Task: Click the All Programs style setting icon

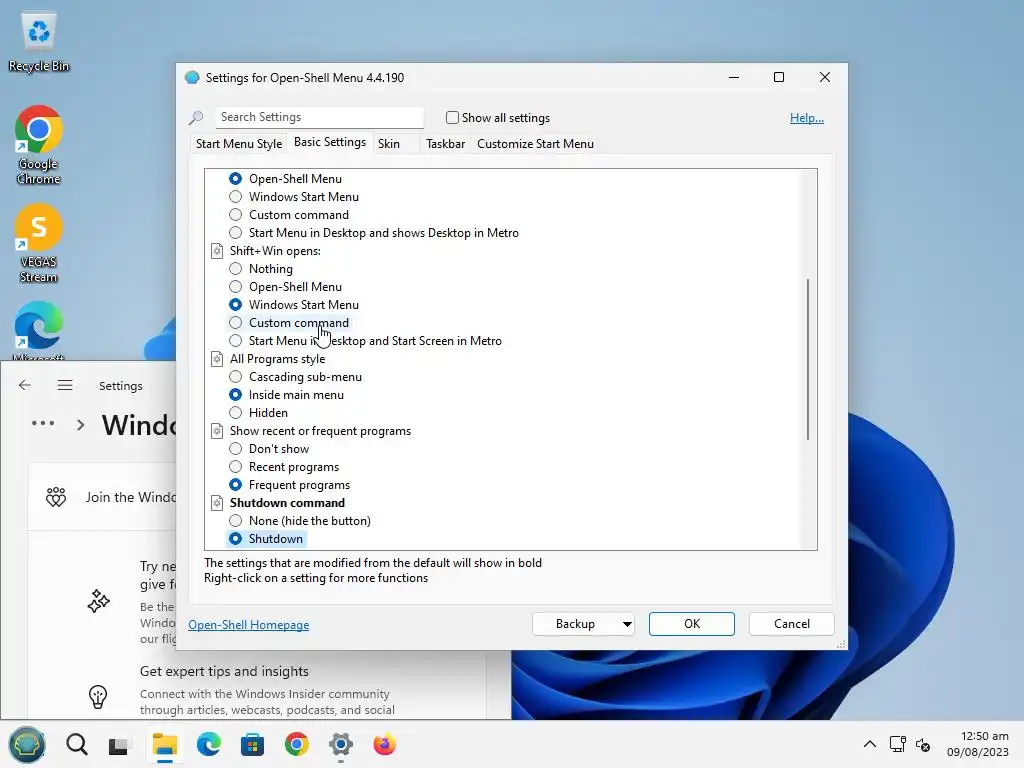Action: [217, 359]
